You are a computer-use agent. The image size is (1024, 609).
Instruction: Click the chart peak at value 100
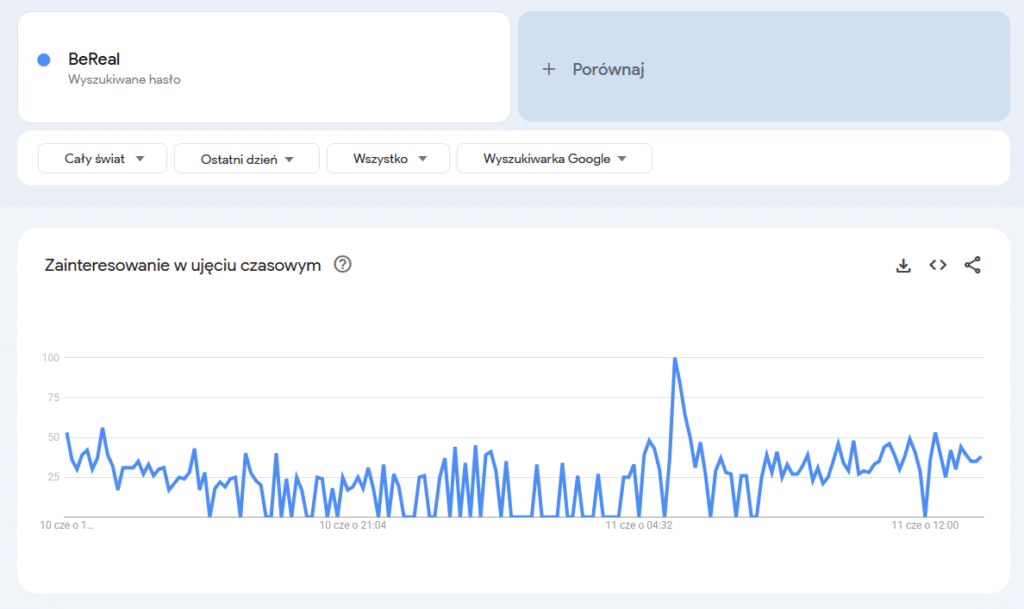point(675,358)
